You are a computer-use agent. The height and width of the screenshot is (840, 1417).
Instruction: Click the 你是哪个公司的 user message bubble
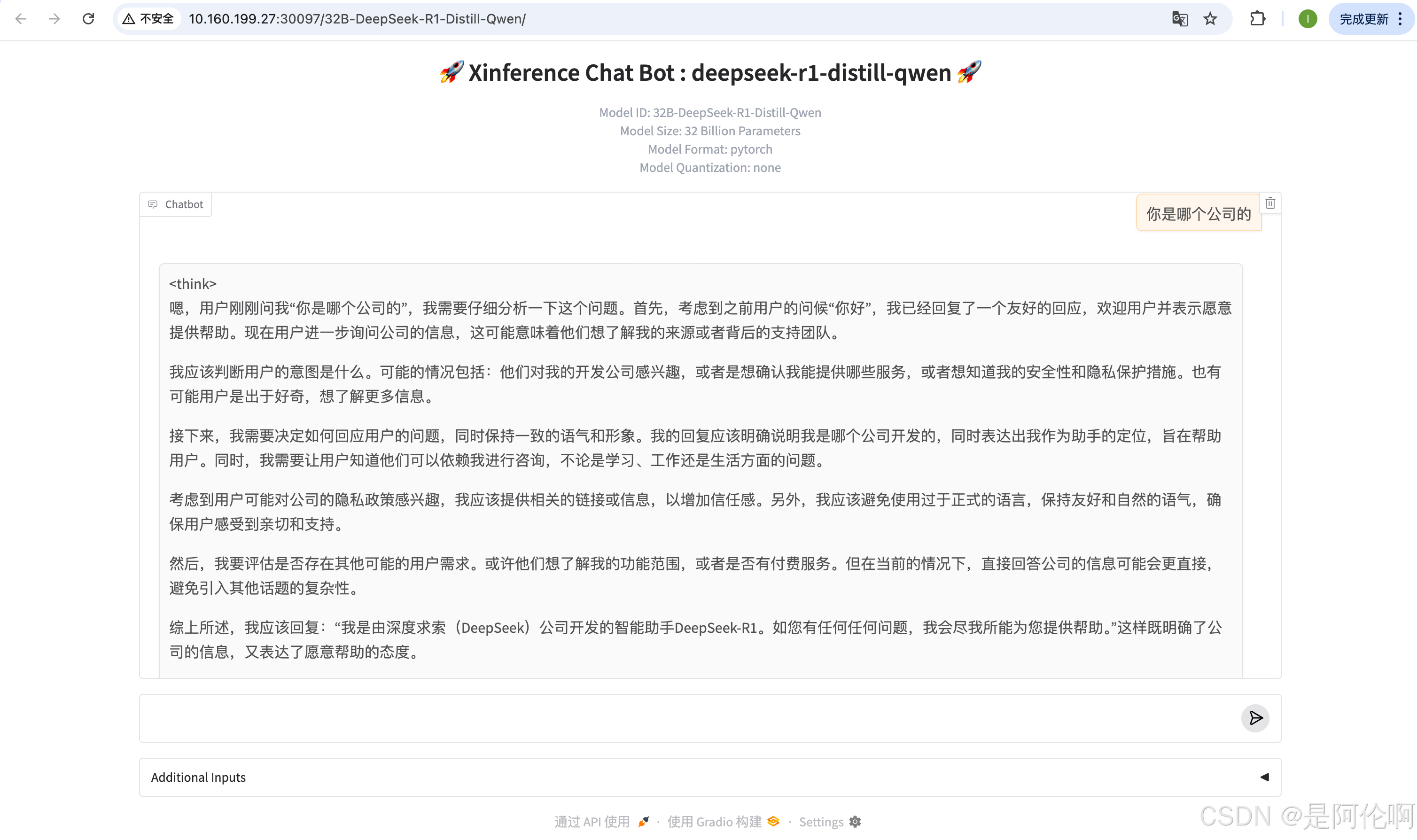1198,213
